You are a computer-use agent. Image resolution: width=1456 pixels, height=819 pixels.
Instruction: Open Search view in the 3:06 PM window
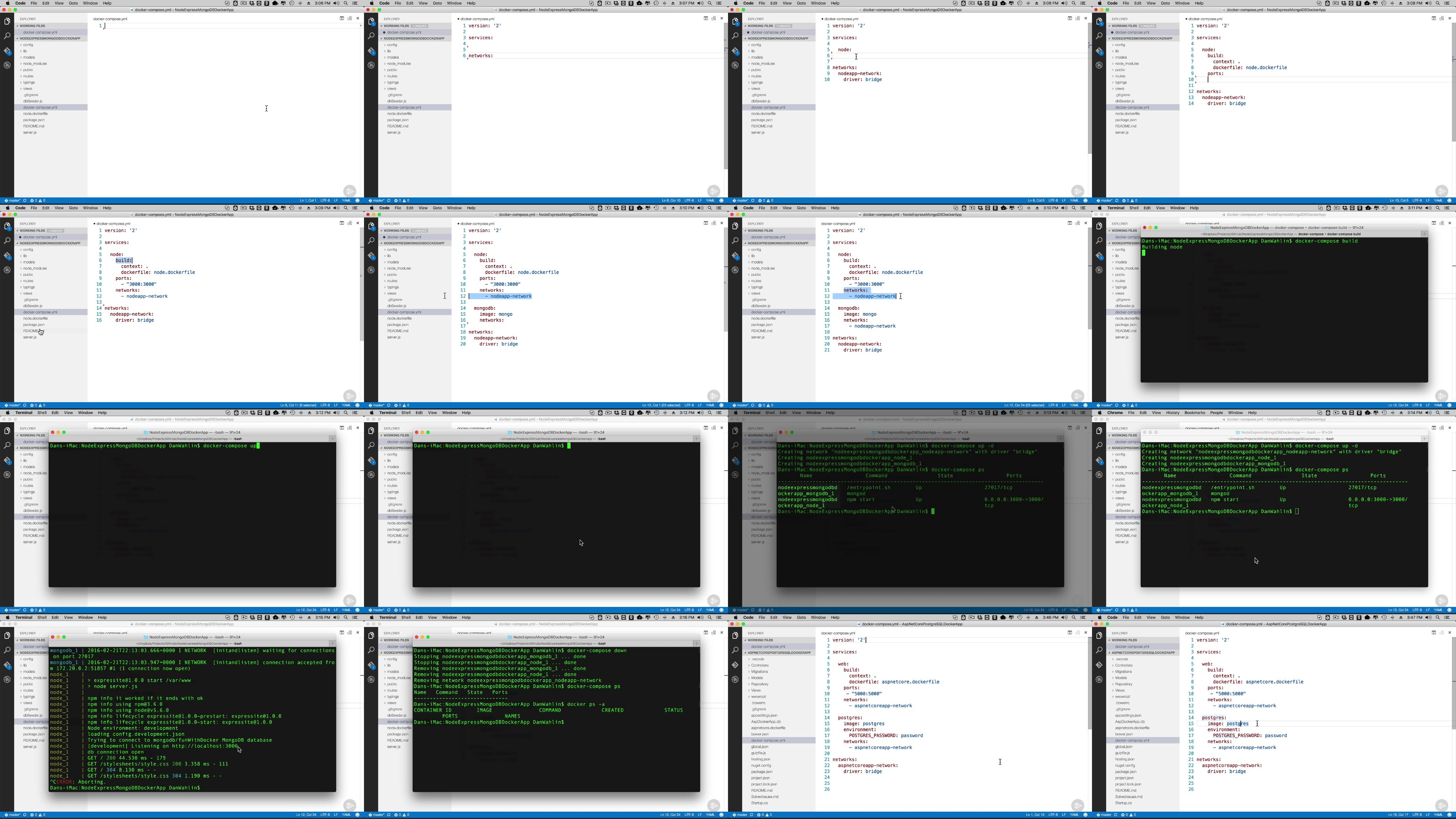tap(7, 35)
